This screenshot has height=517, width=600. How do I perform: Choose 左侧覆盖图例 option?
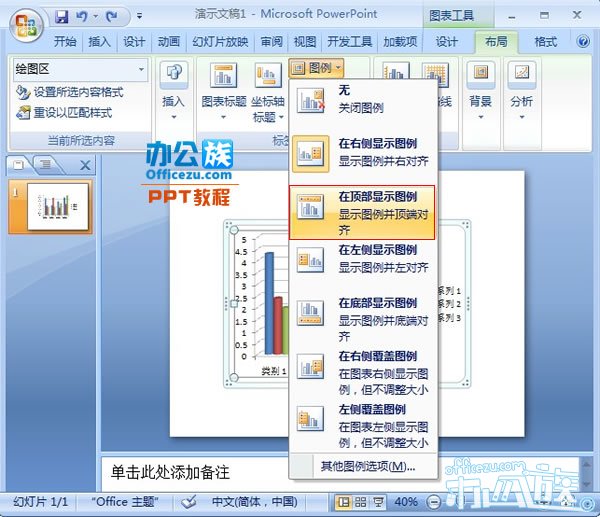pos(362,426)
